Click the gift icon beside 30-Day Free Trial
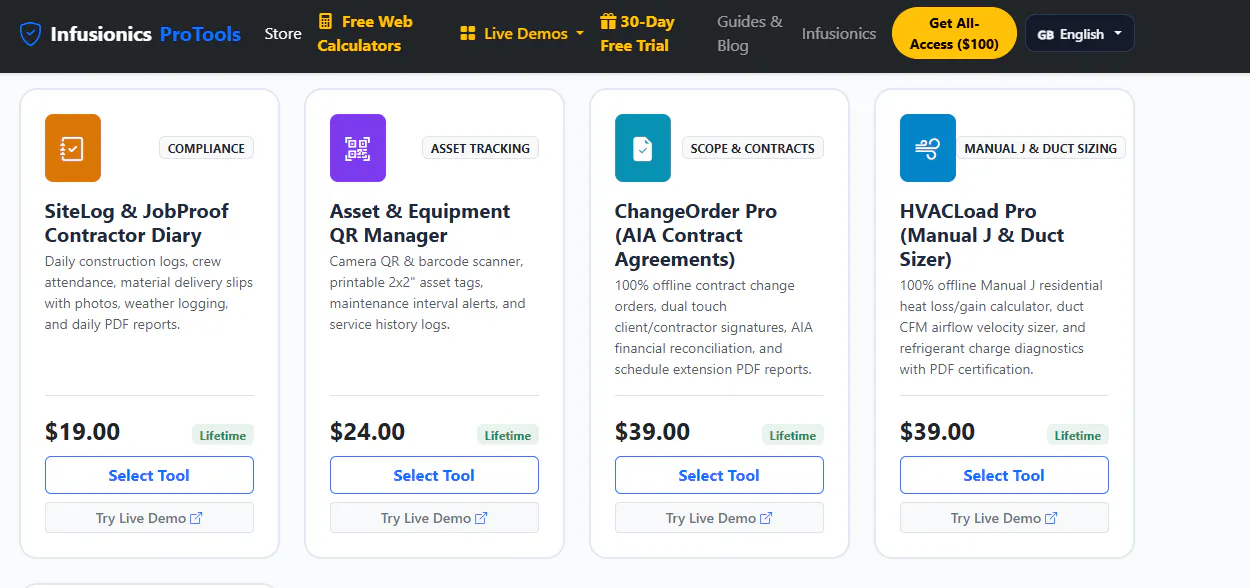This screenshot has height=588, width=1250. [x=608, y=21]
